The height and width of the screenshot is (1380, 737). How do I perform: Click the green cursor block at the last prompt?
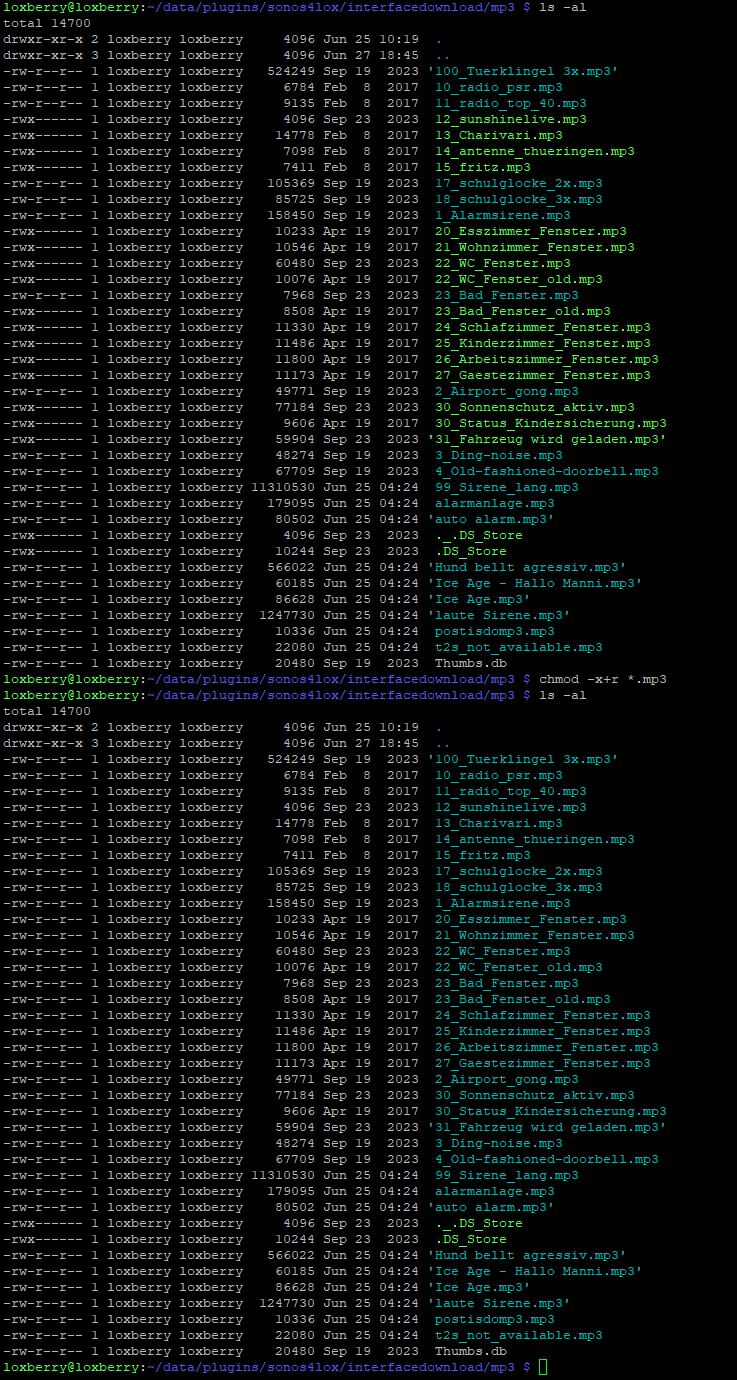tap(543, 1367)
